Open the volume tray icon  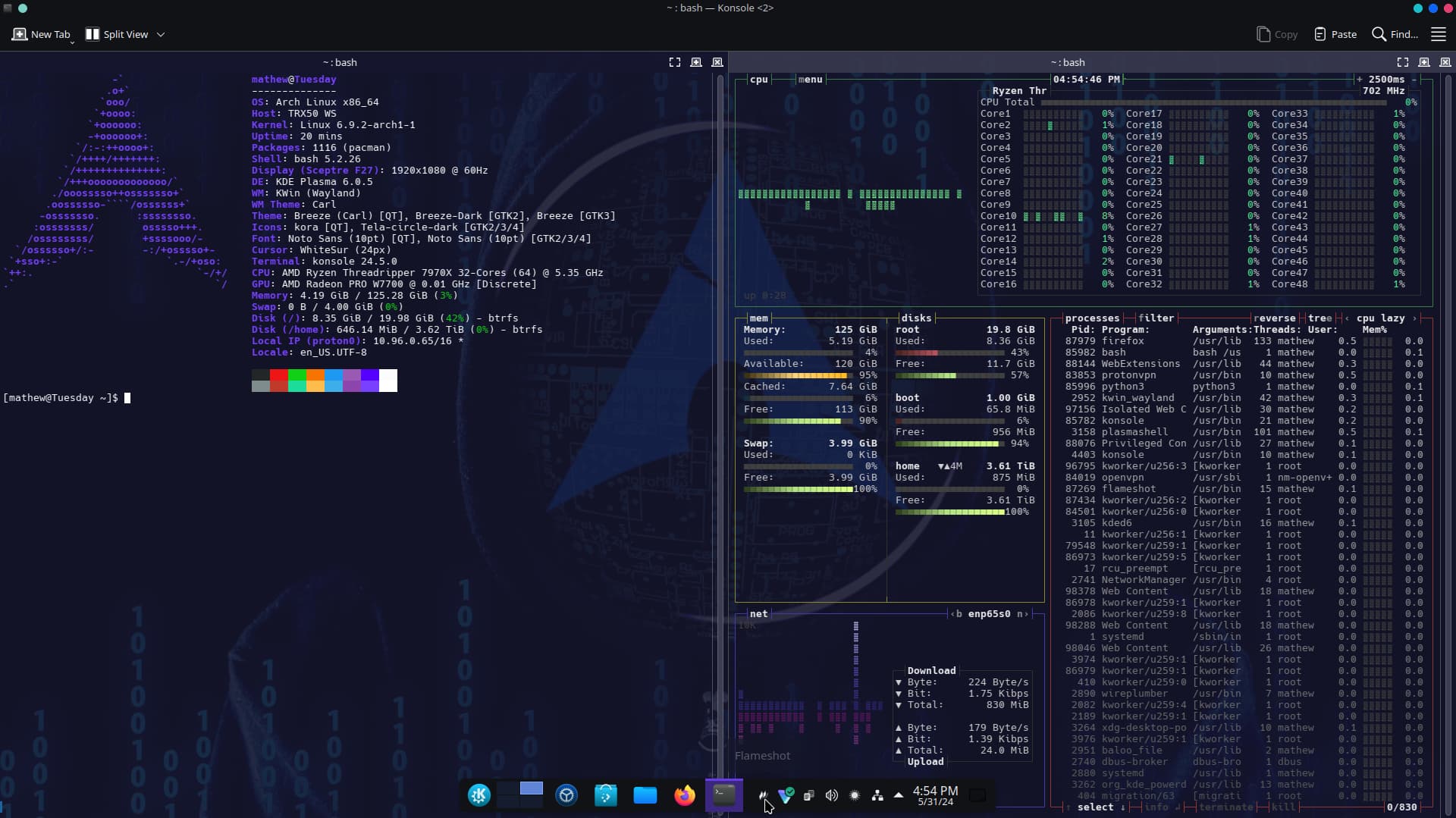click(x=832, y=795)
